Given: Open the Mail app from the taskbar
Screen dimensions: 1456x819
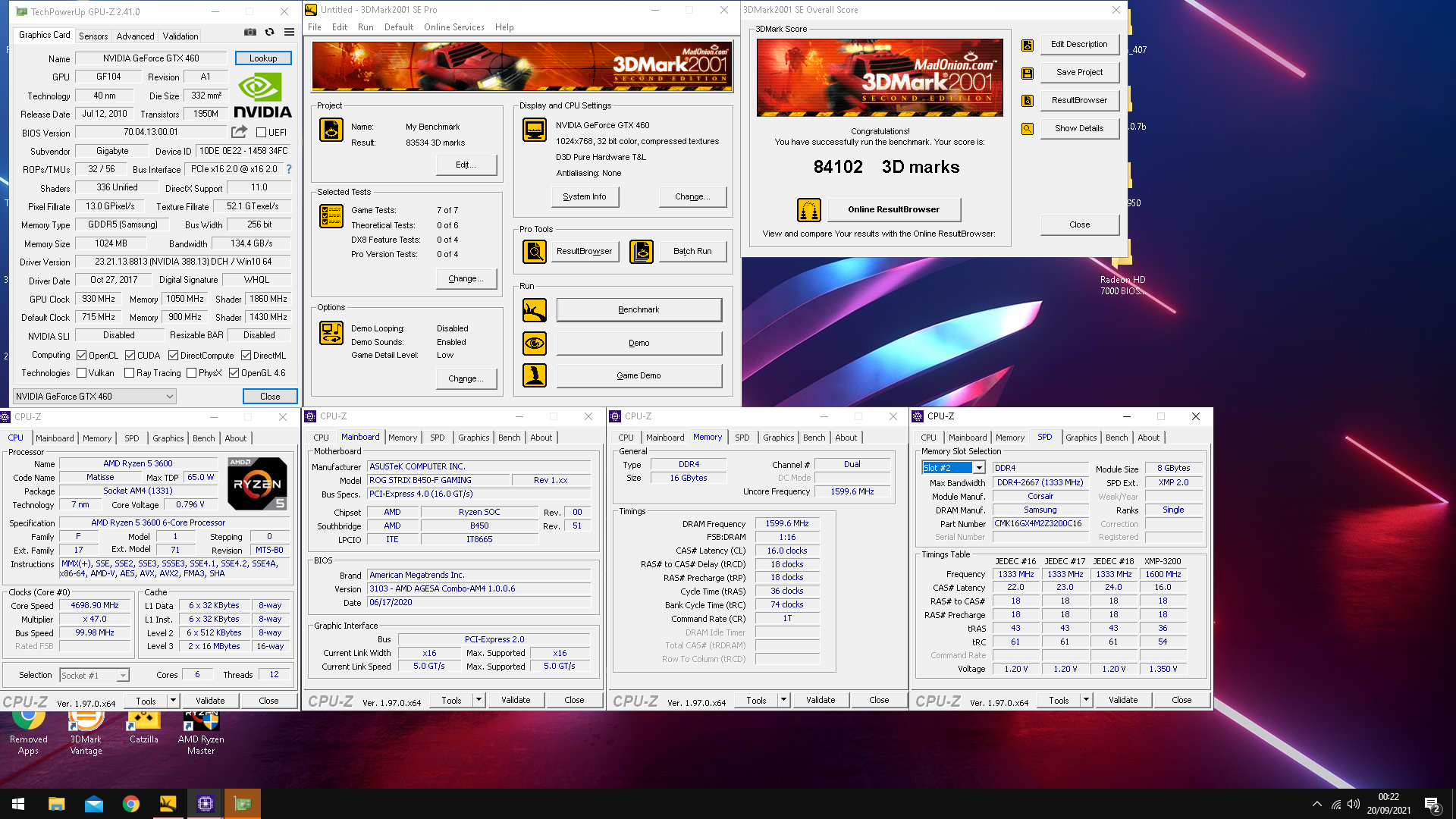Looking at the screenshot, I should (x=93, y=804).
